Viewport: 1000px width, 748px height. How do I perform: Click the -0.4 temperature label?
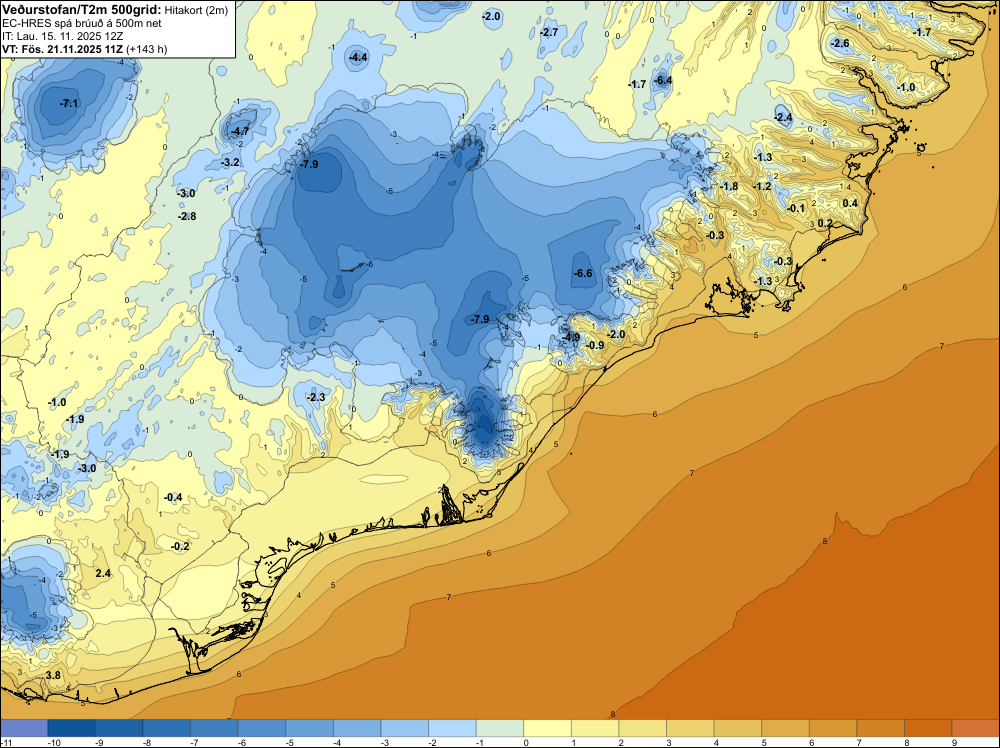(173, 497)
